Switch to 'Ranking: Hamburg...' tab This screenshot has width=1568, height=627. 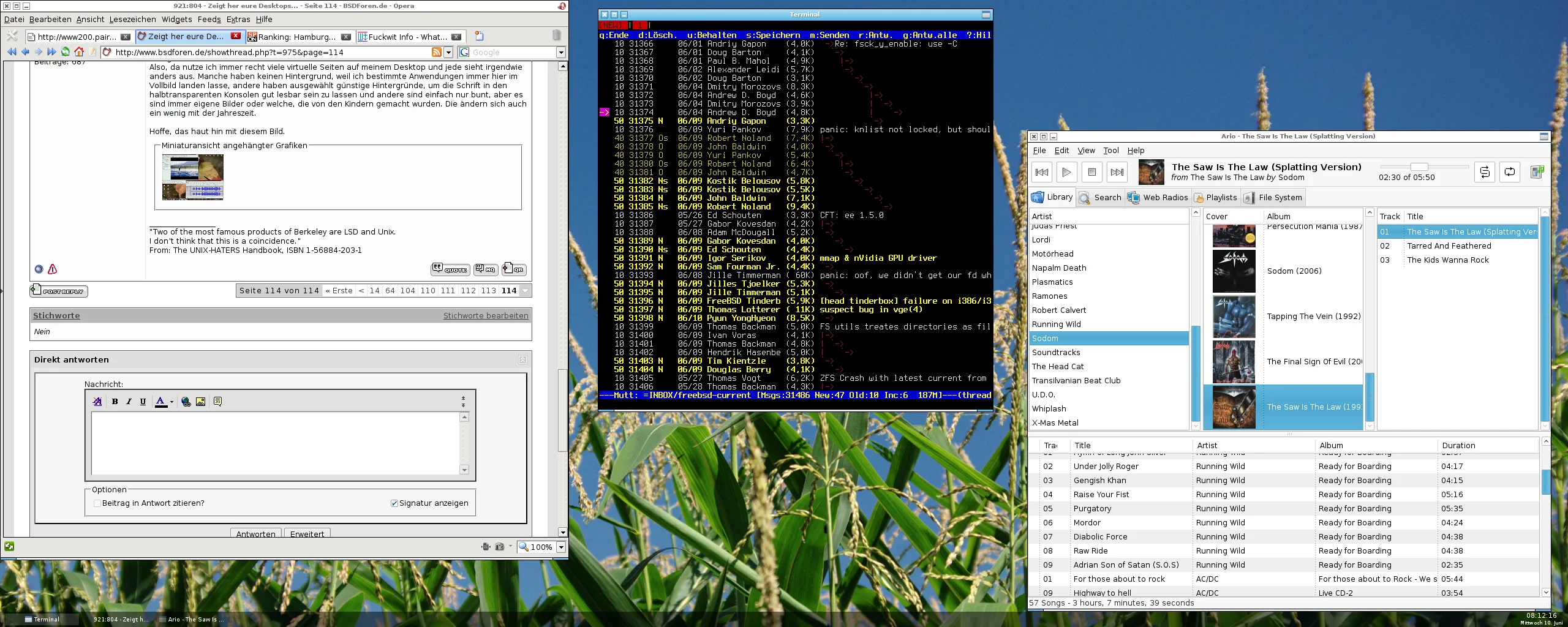300,37
